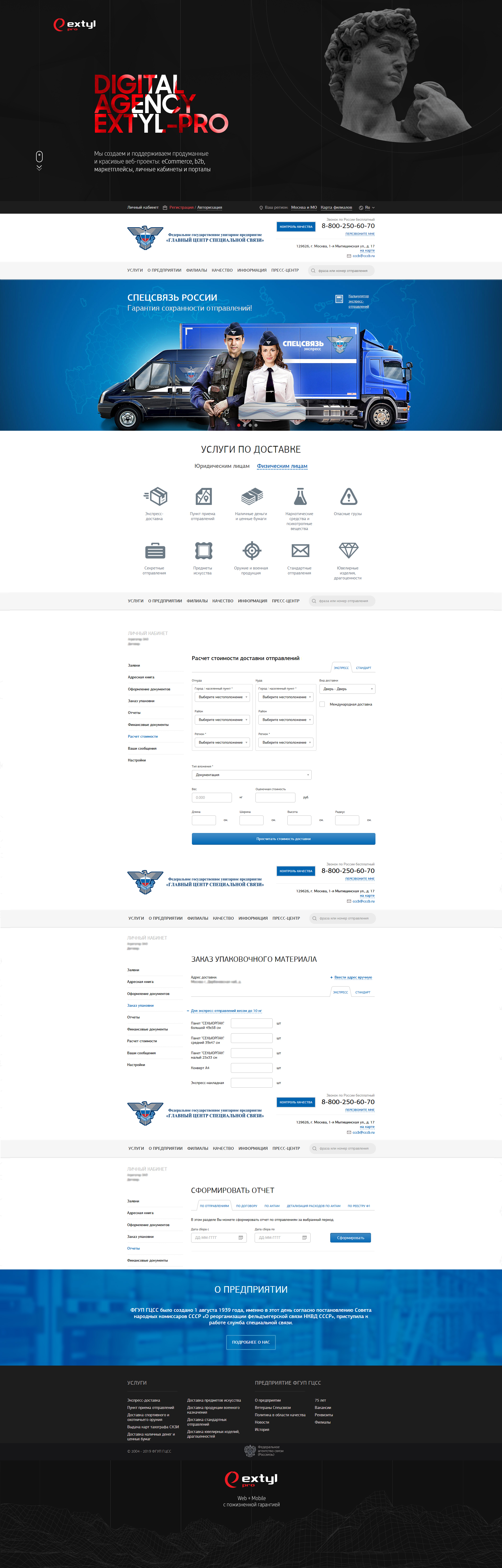The height and width of the screenshot is (1568, 502).
Task: Click the Радиус input field
Action: click(347, 820)
